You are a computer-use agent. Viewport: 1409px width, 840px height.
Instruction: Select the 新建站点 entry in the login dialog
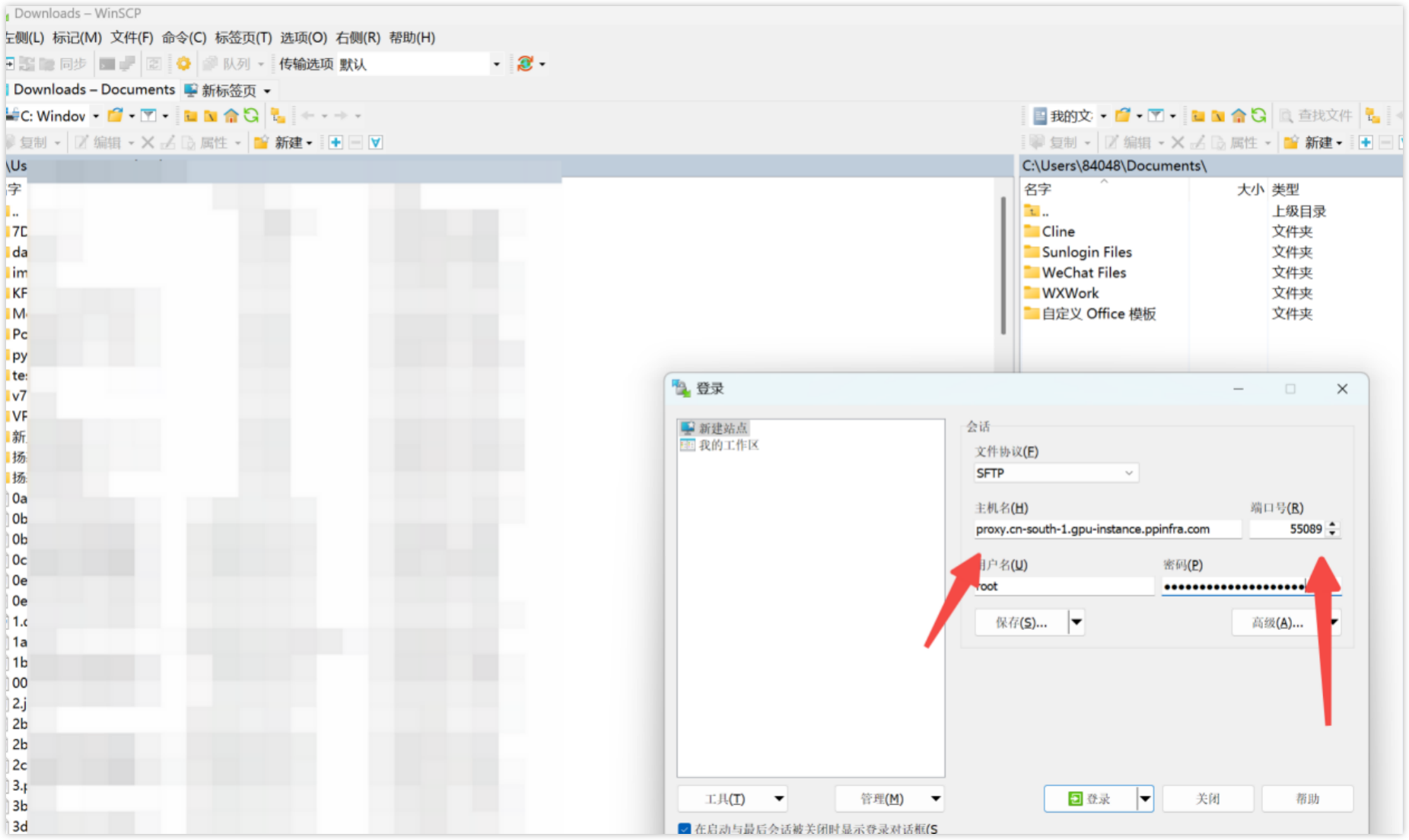(x=716, y=428)
